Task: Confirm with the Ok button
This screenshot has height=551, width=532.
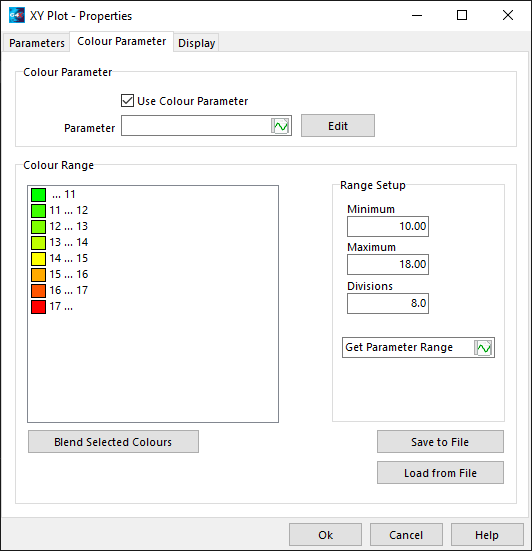Action: tap(325, 534)
